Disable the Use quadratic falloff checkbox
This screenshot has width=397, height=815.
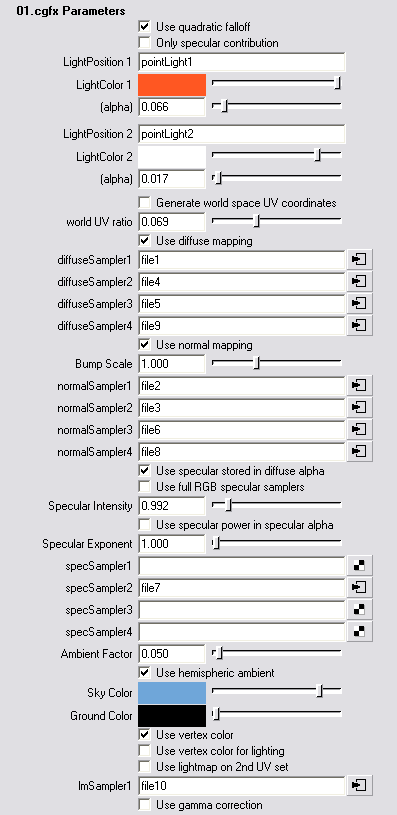[x=144, y=26]
